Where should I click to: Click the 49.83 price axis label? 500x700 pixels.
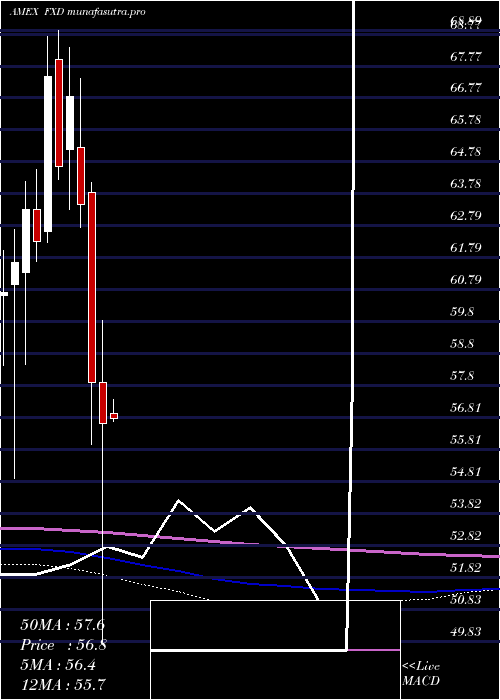466,631
